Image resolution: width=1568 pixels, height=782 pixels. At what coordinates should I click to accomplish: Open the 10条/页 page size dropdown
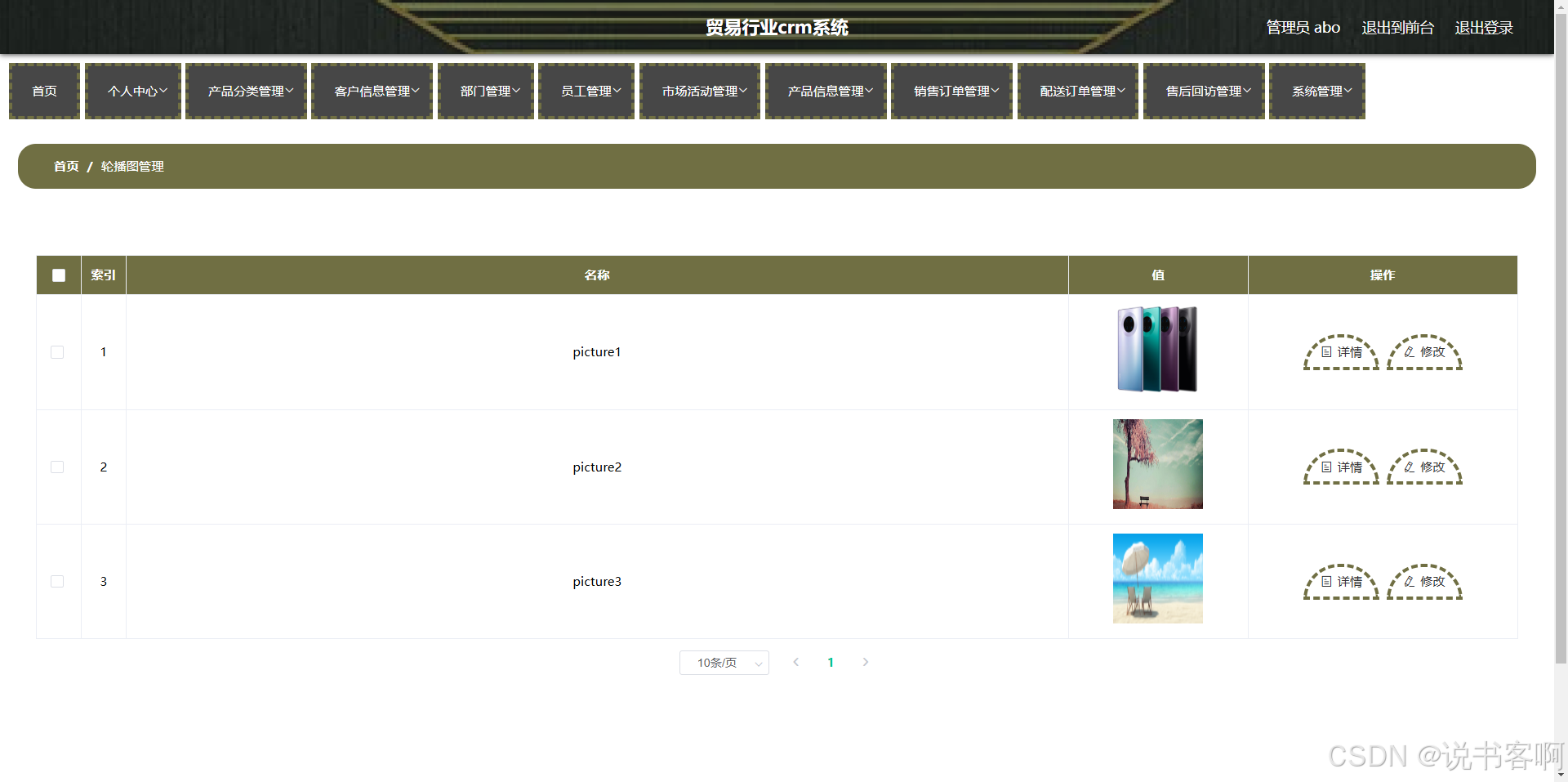(724, 663)
